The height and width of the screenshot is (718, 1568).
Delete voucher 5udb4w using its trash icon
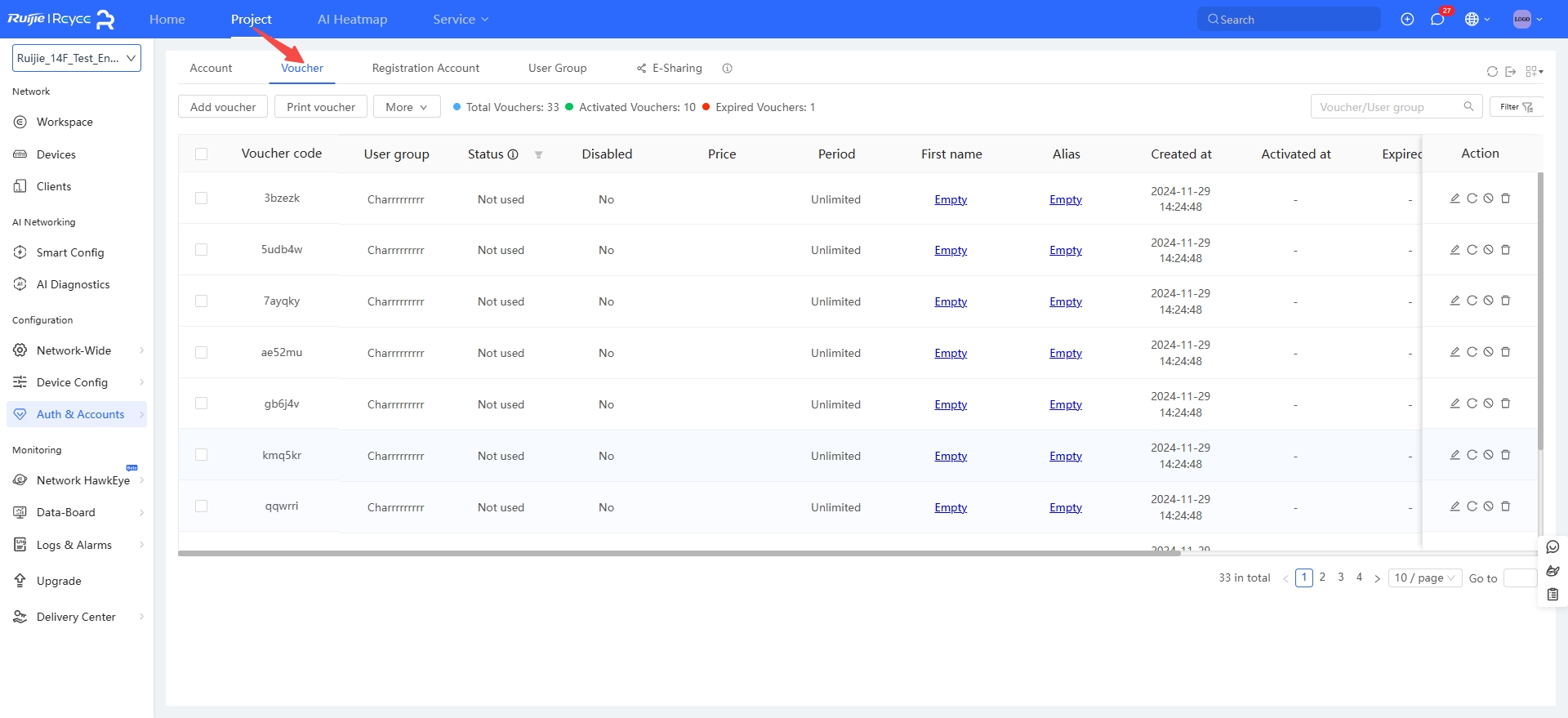click(x=1506, y=250)
